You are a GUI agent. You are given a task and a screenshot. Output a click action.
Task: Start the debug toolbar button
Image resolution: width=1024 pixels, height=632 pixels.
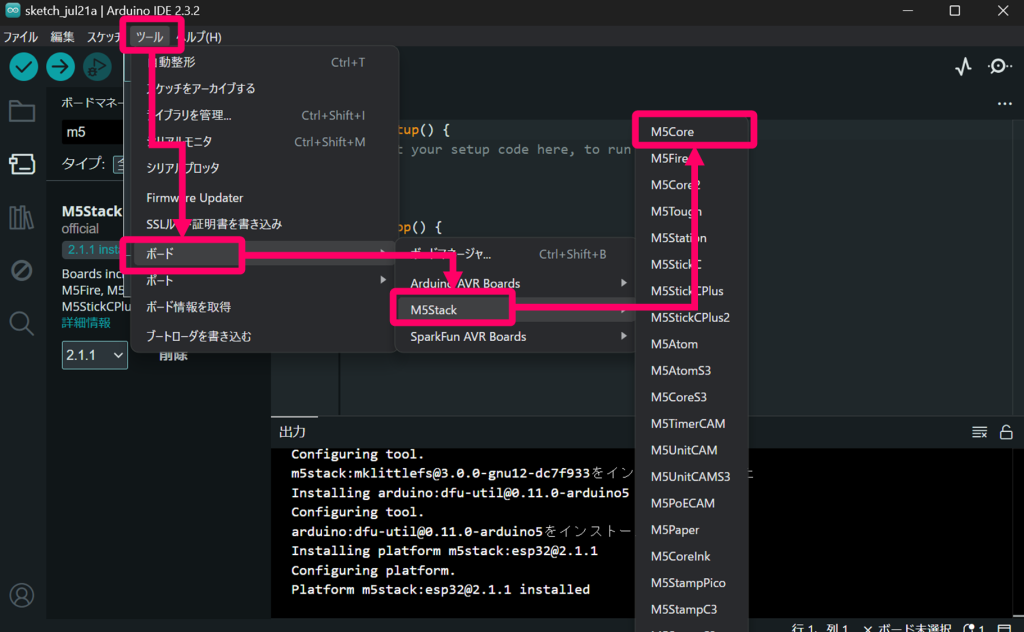coord(97,67)
